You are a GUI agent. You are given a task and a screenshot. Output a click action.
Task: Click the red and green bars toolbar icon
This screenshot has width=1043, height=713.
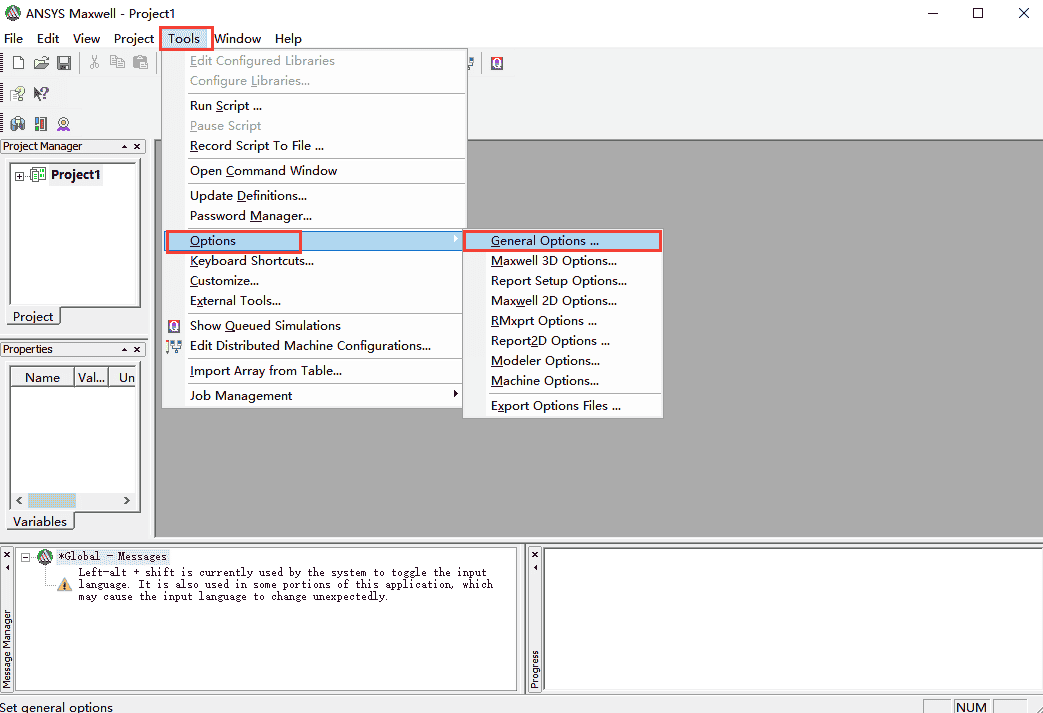(41, 124)
